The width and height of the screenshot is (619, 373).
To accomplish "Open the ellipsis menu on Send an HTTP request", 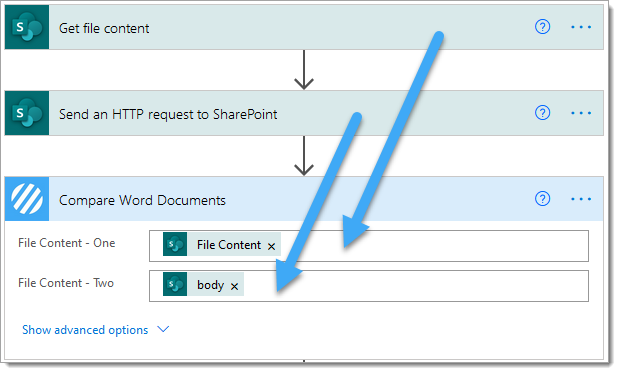I will tap(581, 113).
